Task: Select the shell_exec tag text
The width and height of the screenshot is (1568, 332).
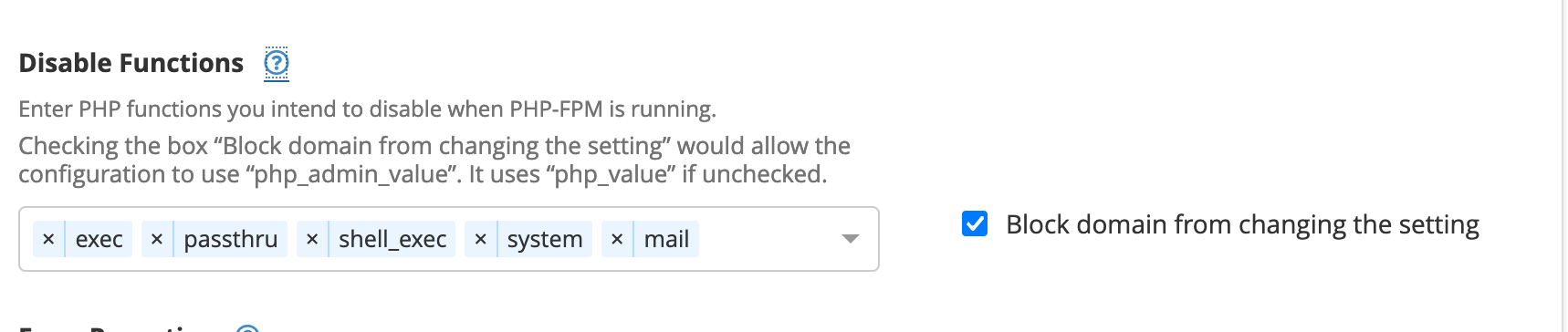Action: 392,239
